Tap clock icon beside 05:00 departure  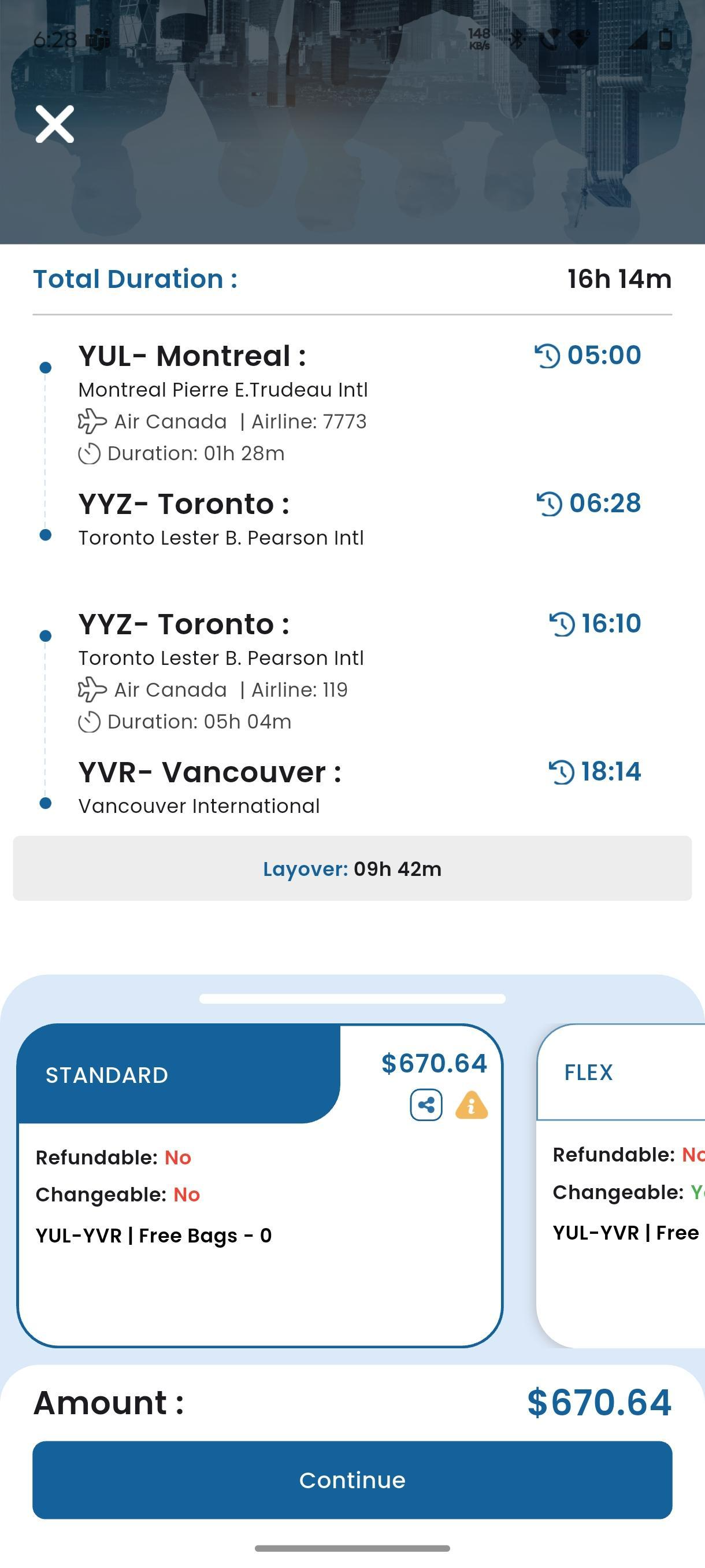[x=547, y=356]
